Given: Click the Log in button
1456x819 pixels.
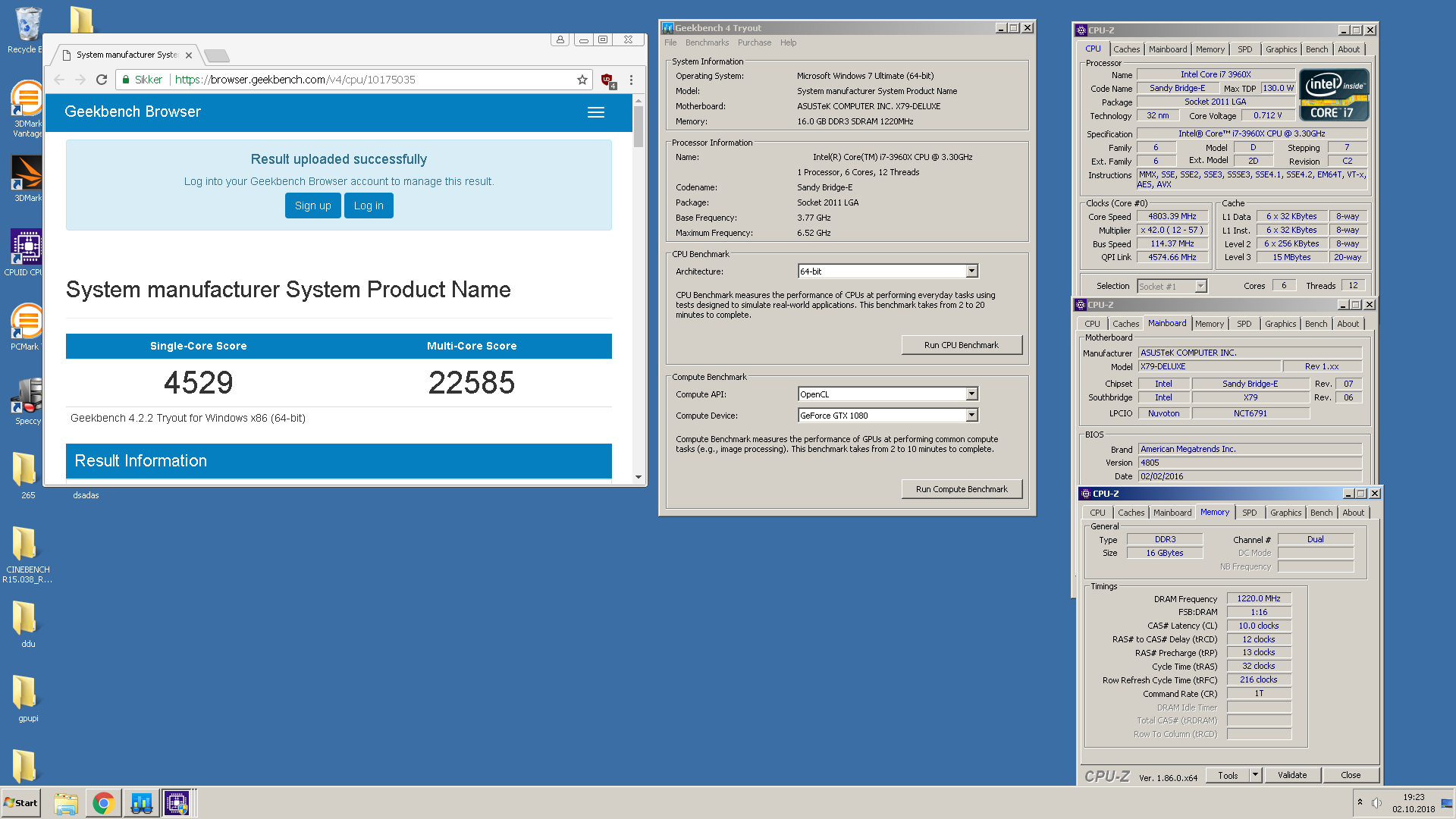Looking at the screenshot, I should [x=369, y=206].
